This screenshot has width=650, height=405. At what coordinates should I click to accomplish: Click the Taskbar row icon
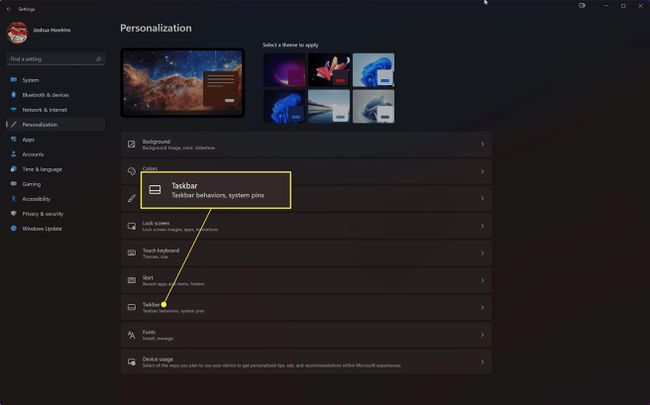point(131,307)
